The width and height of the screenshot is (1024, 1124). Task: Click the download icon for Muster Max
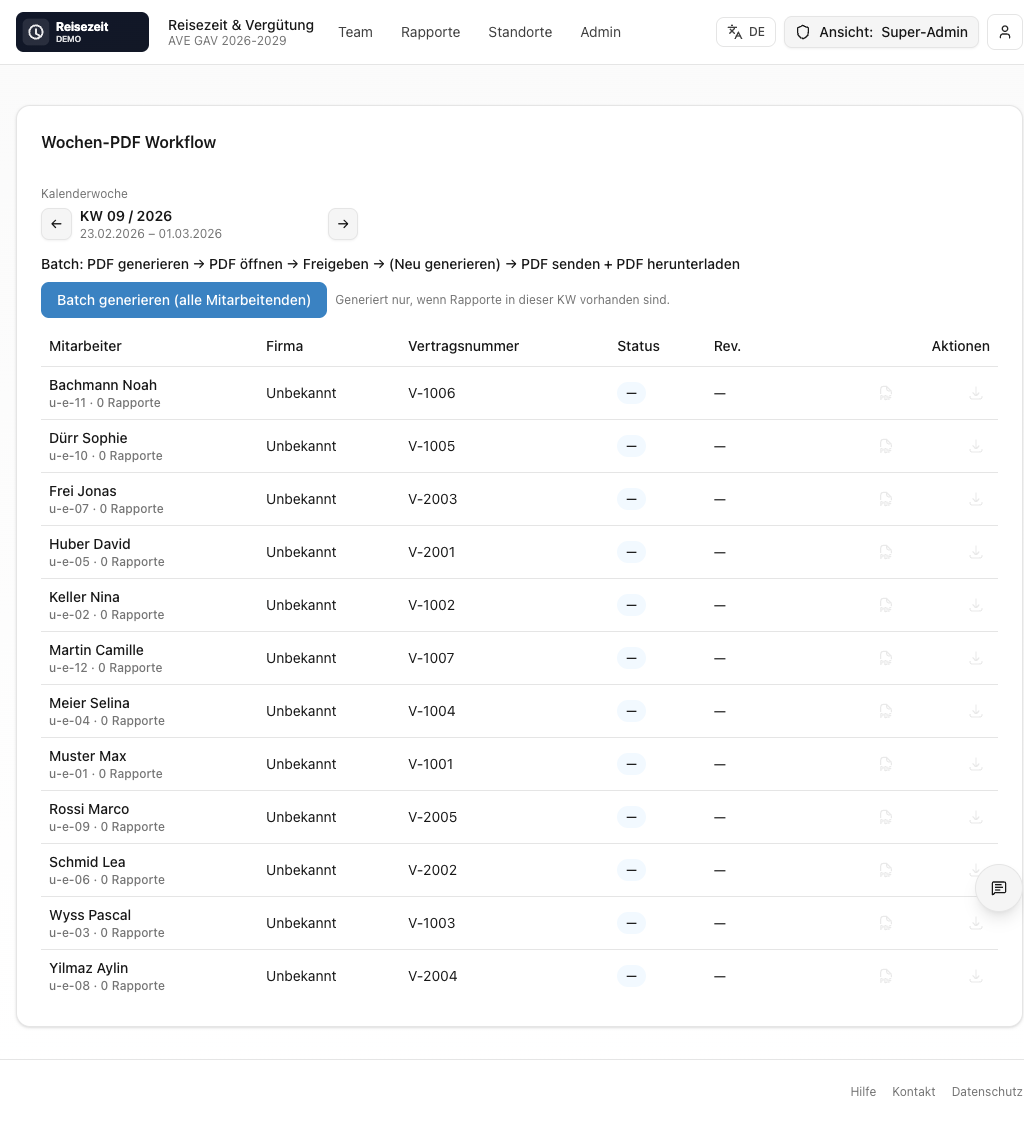tap(975, 764)
